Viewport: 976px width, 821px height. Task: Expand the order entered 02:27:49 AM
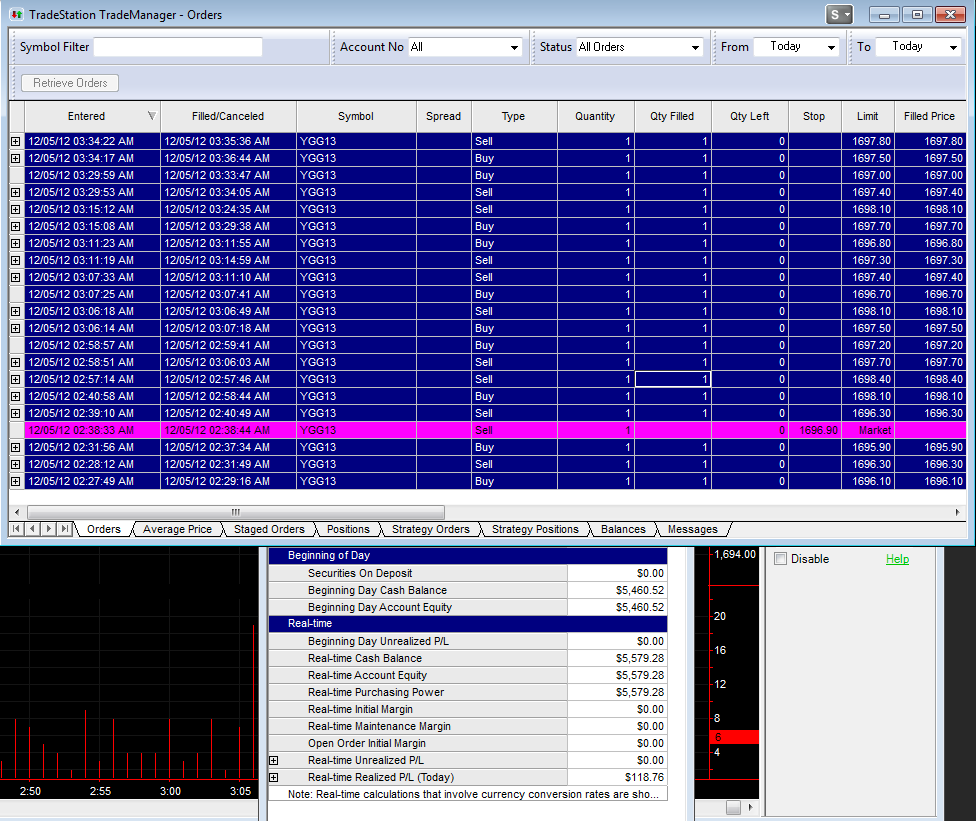point(16,481)
